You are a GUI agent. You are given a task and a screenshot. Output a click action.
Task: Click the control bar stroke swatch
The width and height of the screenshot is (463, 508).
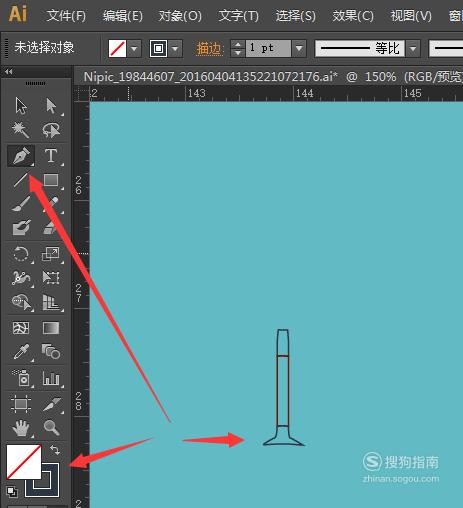click(x=158, y=49)
